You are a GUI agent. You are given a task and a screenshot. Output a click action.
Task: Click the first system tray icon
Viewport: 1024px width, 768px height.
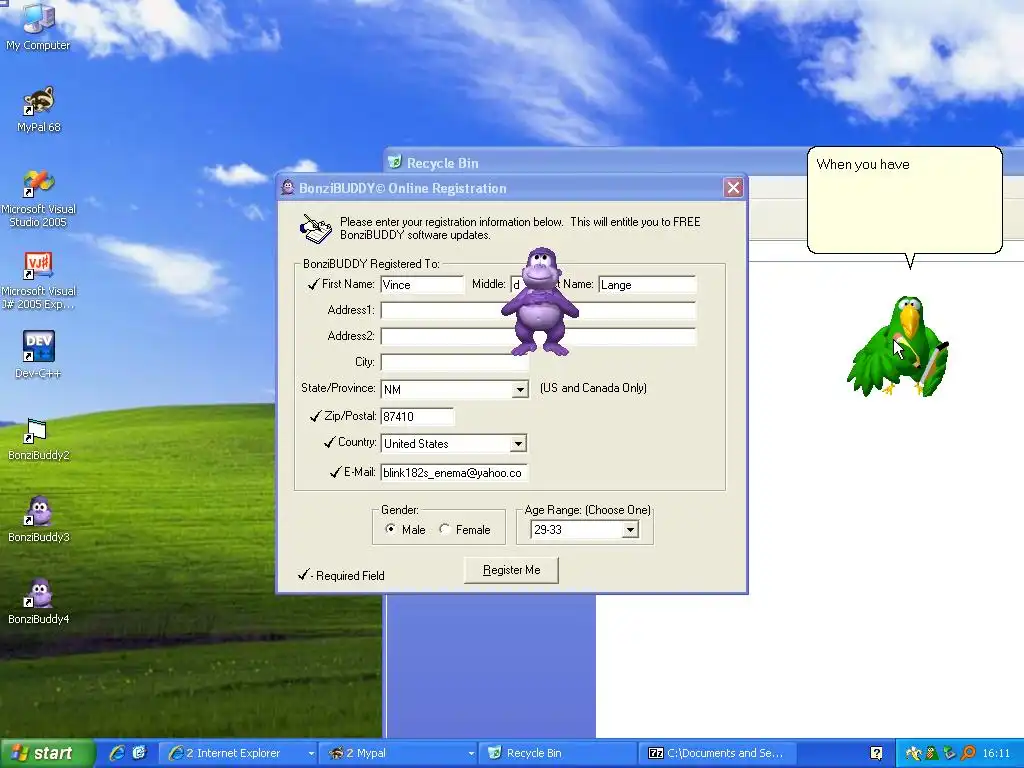(913, 753)
